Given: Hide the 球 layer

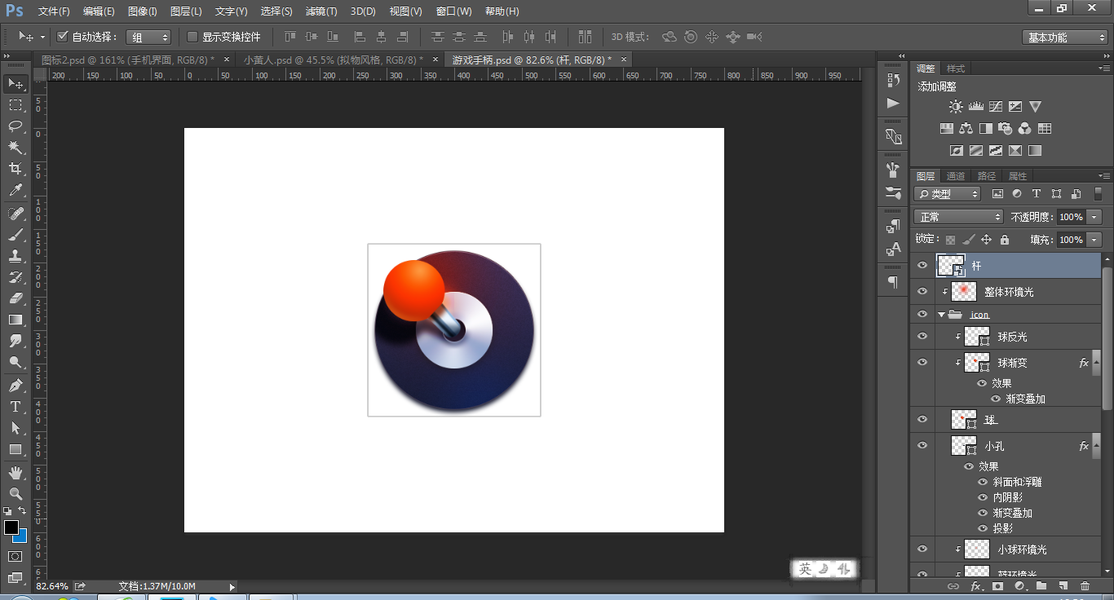Looking at the screenshot, I should (x=922, y=420).
